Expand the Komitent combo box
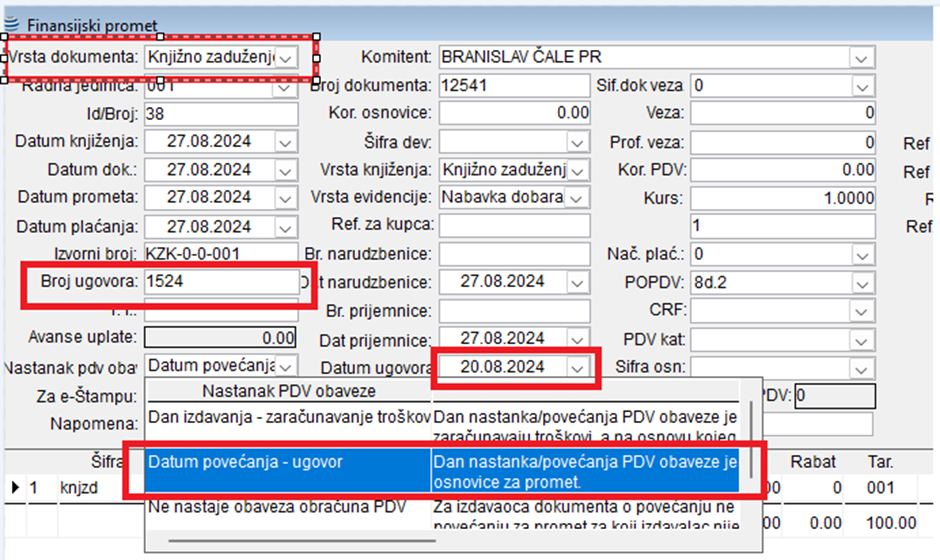This screenshot has width=940, height=560. pyautogui.click(x=860, y=58)
